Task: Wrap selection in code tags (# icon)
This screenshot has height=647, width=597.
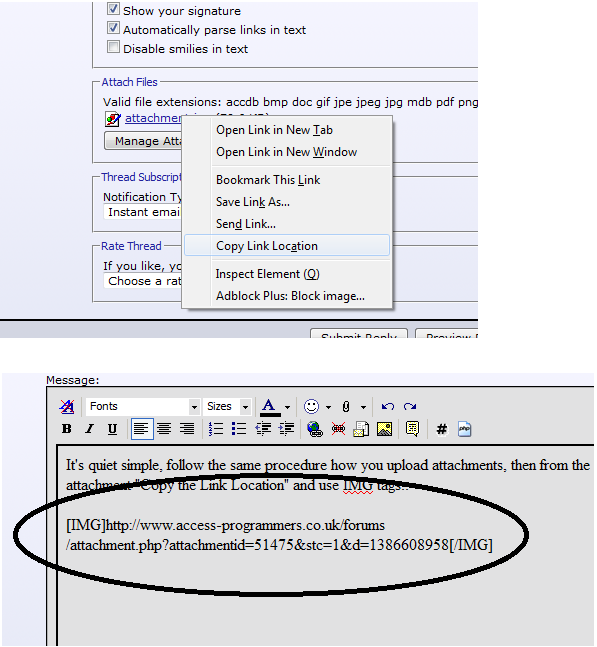Action: point(441,429)
